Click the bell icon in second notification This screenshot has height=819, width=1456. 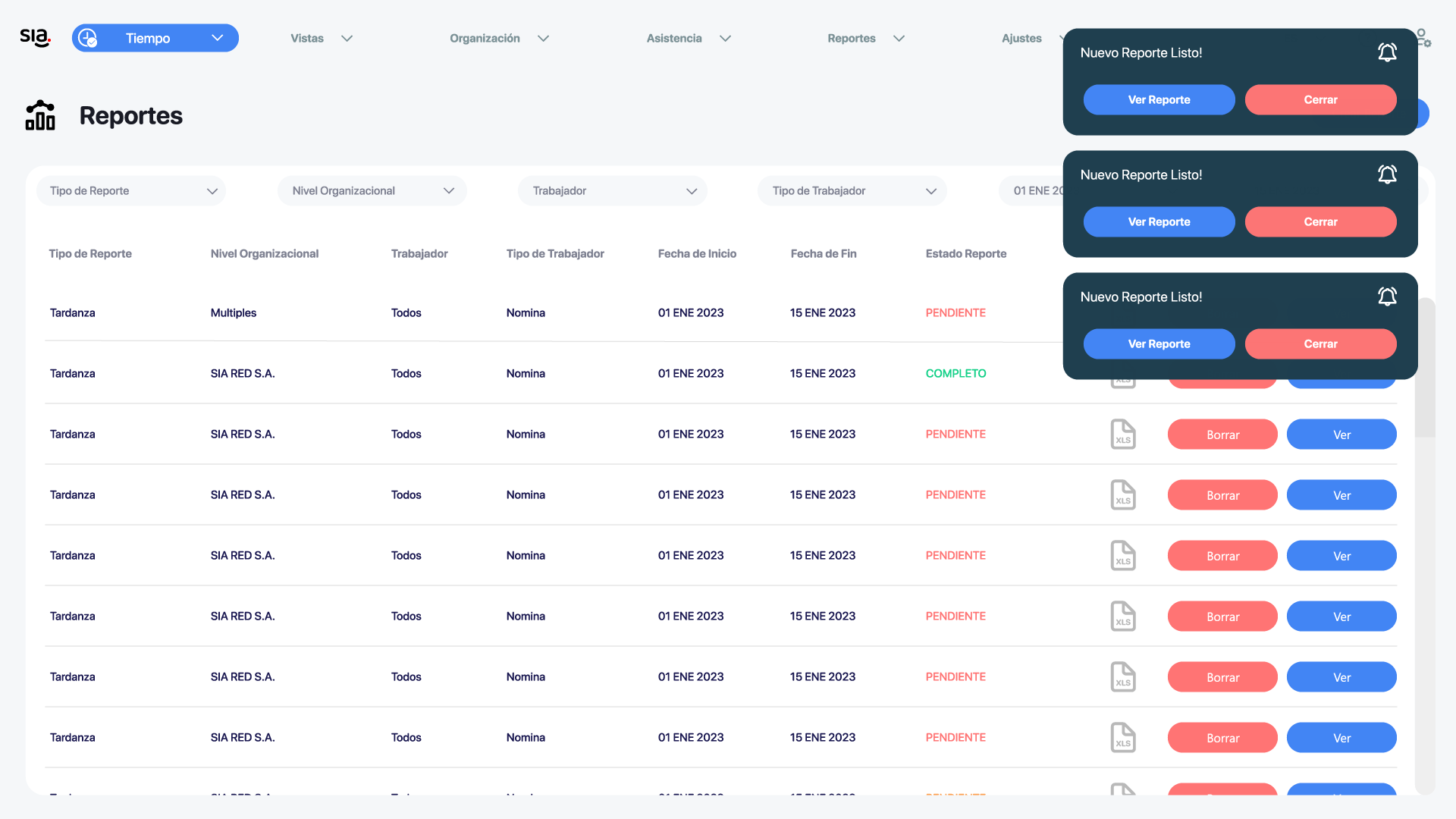(x=1387, y=174)
